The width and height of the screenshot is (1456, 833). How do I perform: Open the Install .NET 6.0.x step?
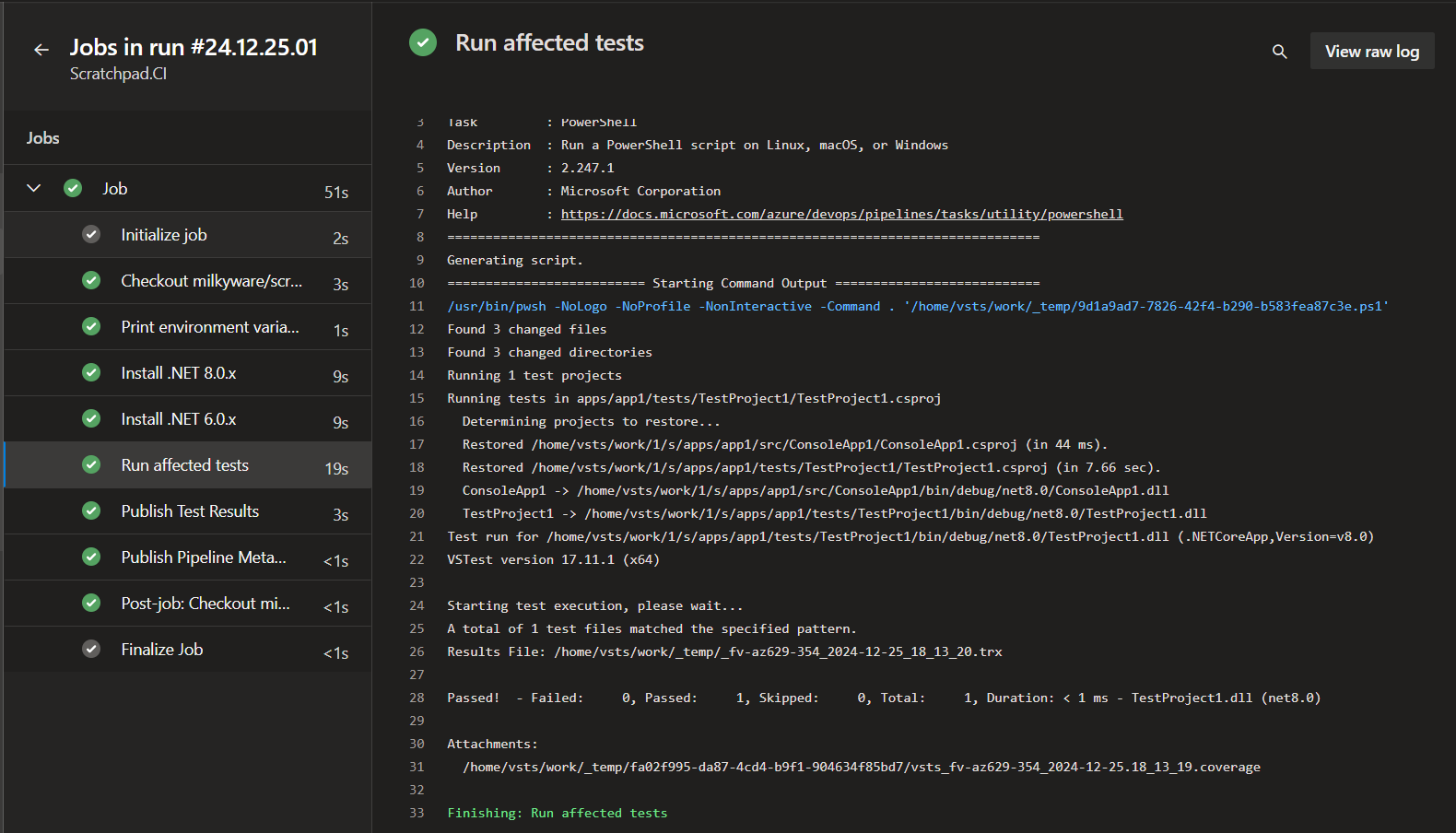pyautogui.click(x=188, y=419)
